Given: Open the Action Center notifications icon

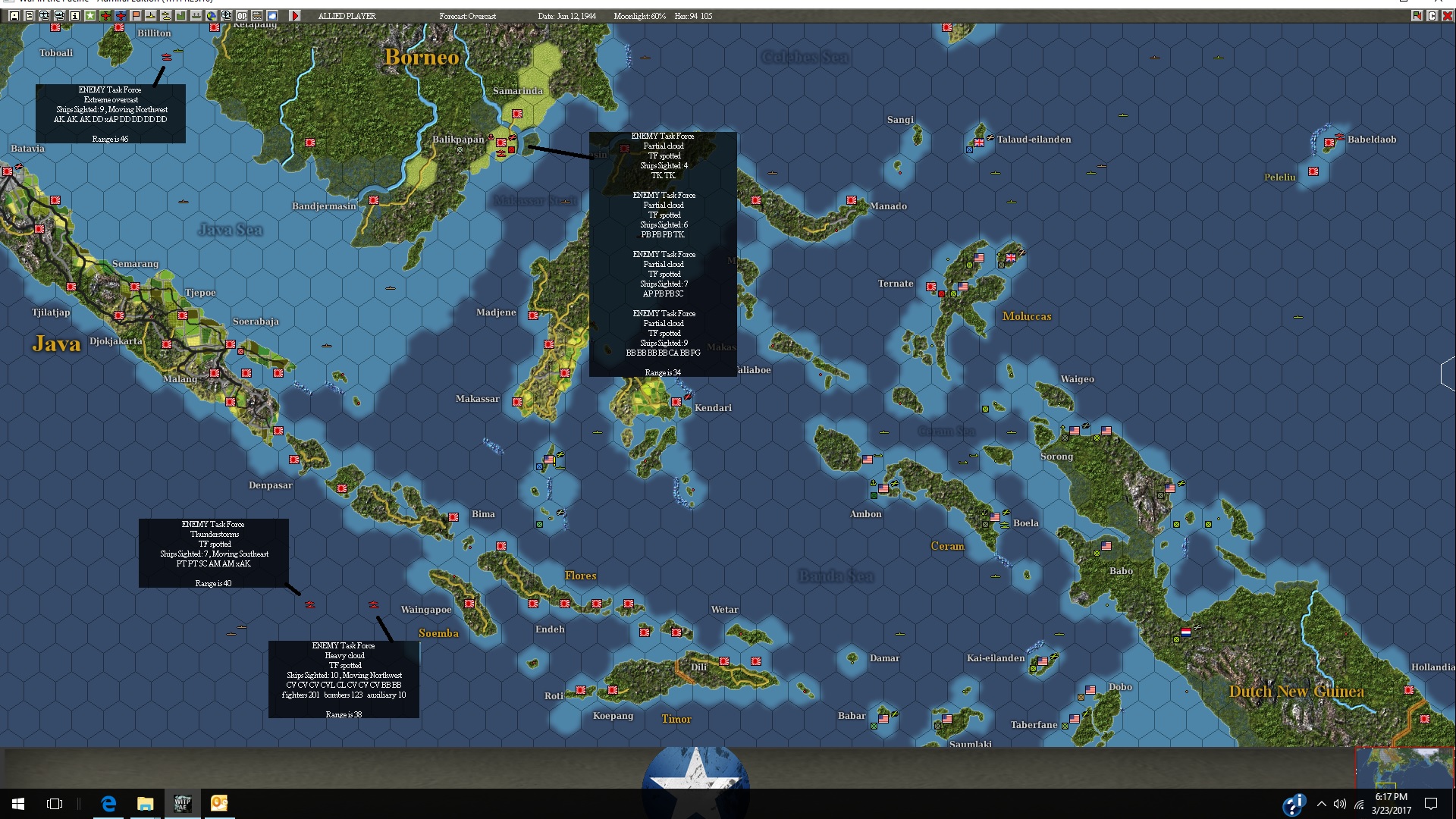Looking at the screenshot, I should (1431, 804).
